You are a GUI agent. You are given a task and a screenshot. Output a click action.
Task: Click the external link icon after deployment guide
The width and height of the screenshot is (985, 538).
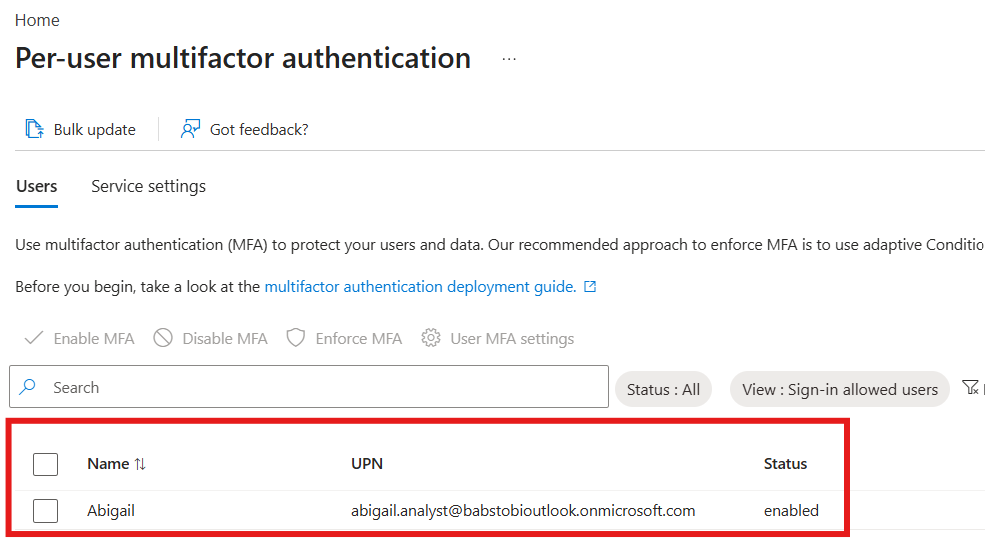(590, 287)
